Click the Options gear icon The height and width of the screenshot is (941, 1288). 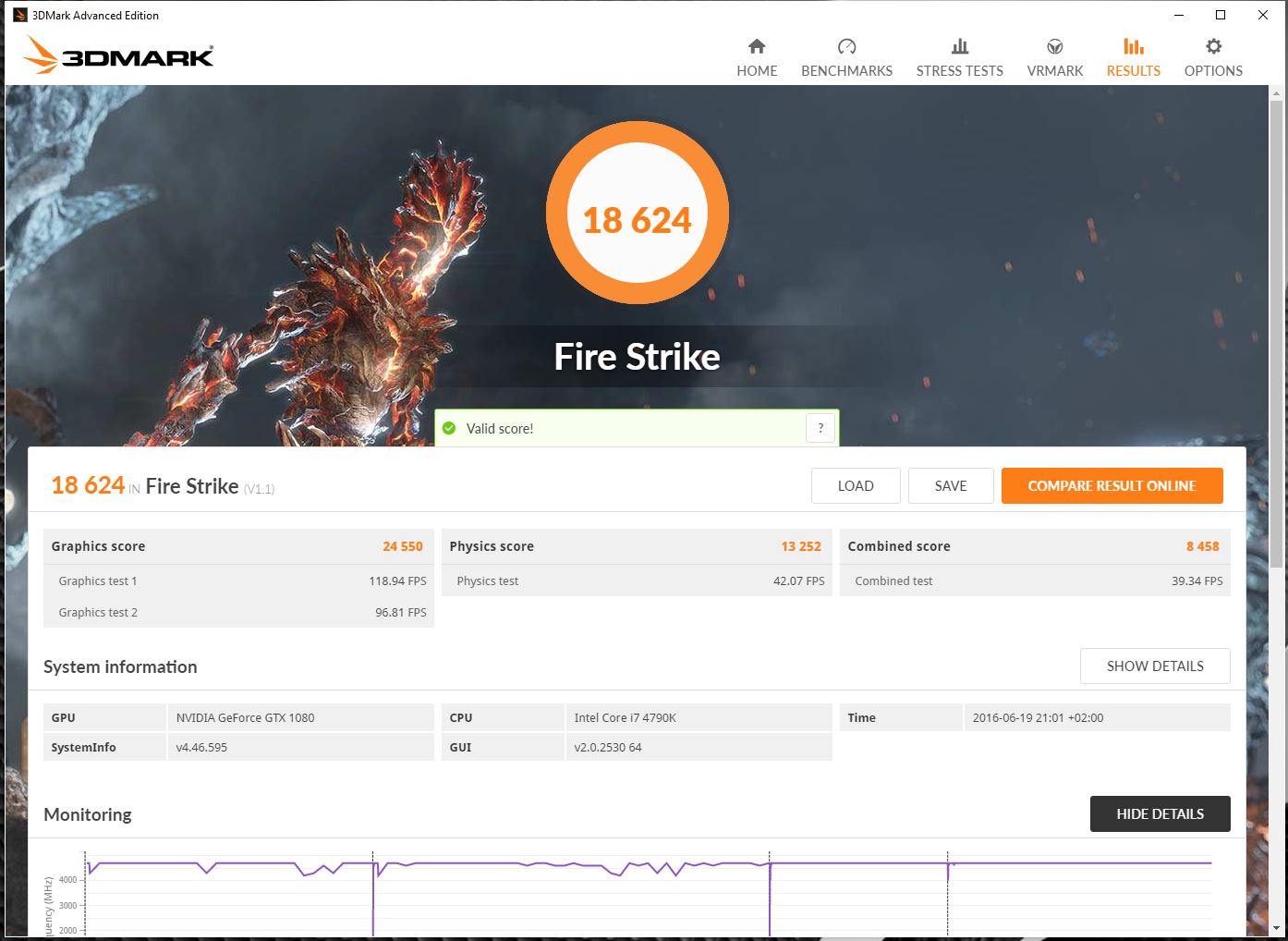(1214, 46)
